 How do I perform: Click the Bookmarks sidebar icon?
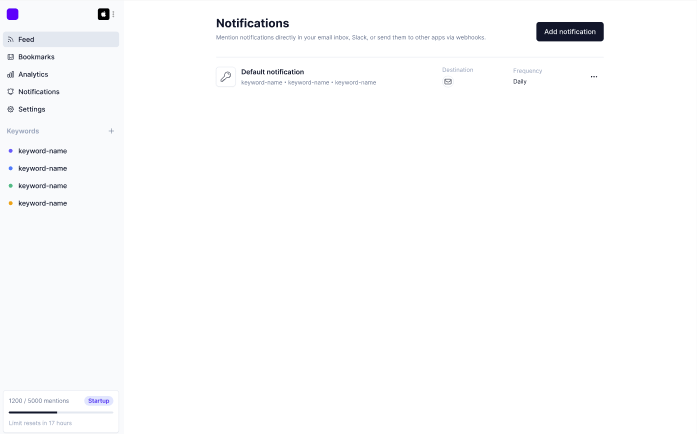pos(11,57)
